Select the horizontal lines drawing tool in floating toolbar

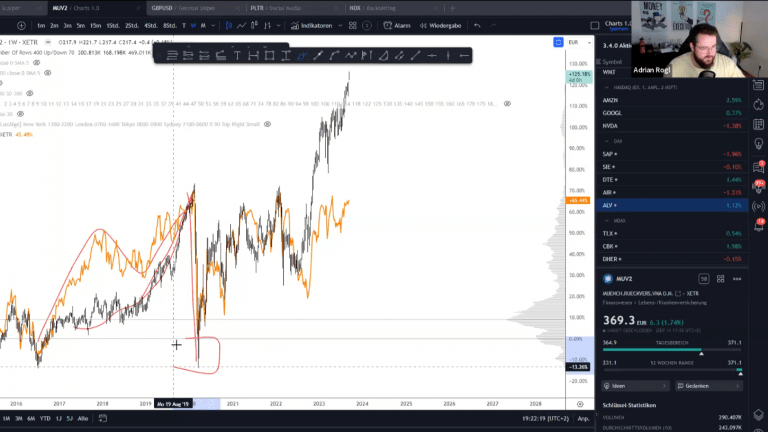(x=172, y=56)
